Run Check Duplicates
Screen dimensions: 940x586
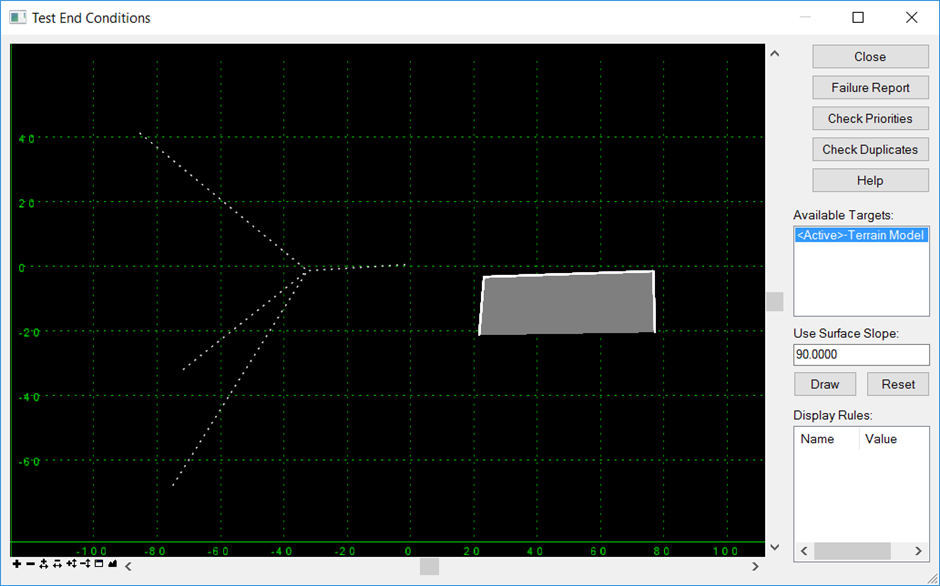[870, 149]
